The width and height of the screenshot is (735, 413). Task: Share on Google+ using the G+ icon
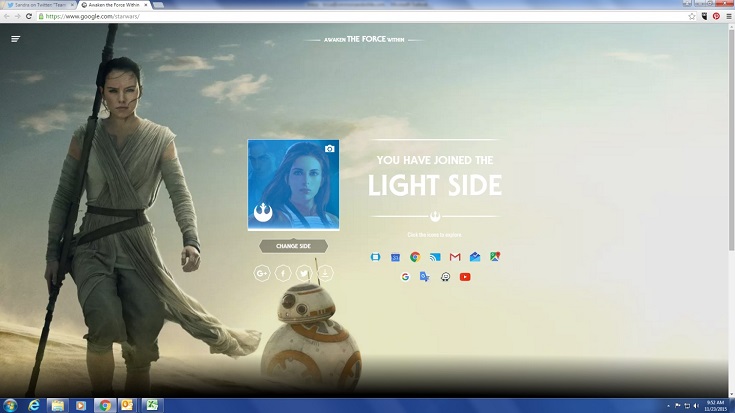click(x=262, y=273)
